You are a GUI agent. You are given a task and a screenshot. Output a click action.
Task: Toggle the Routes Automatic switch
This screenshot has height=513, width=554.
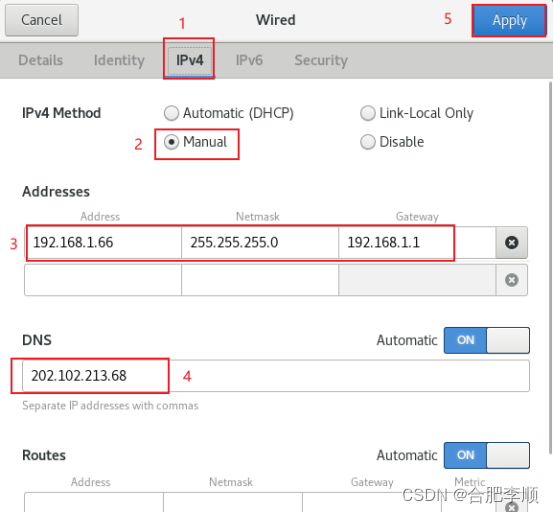[x=487, y=455]
